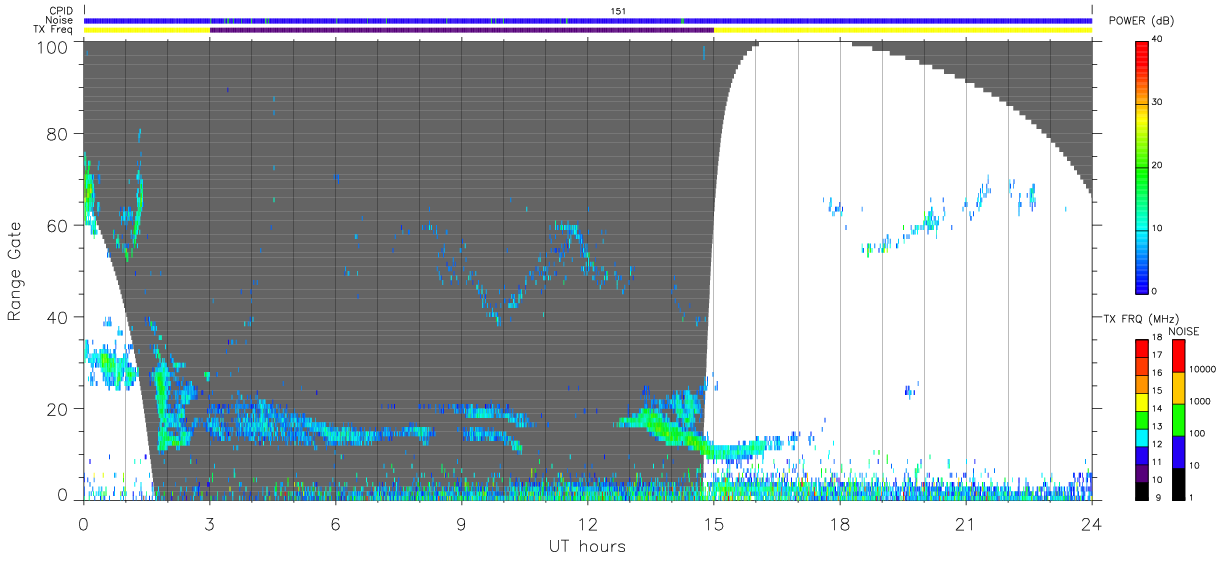The image size is (1228, 567).
Task: Click the 1000 label on NOISE scale
Action: [1201, 401]
